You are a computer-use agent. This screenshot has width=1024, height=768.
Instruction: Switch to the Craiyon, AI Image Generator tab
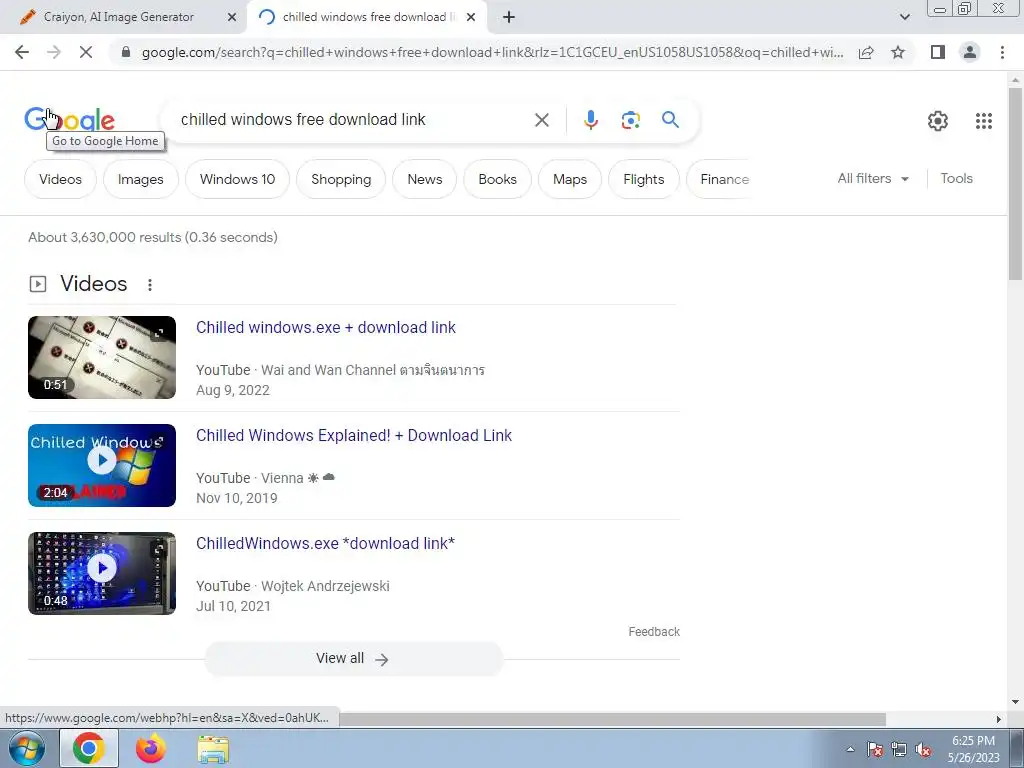point(119,18)
